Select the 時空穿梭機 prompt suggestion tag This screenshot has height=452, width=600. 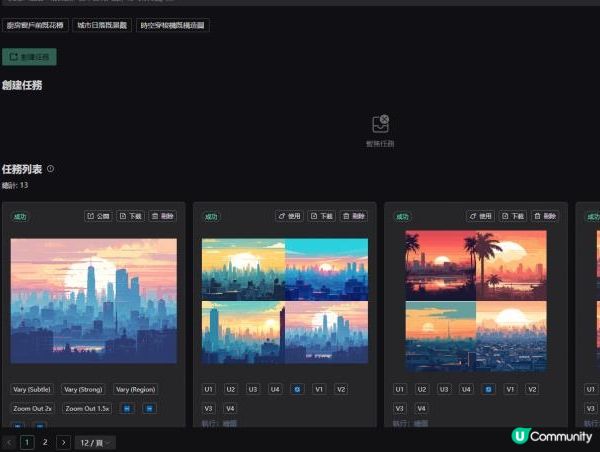click(x=173, y=25)
